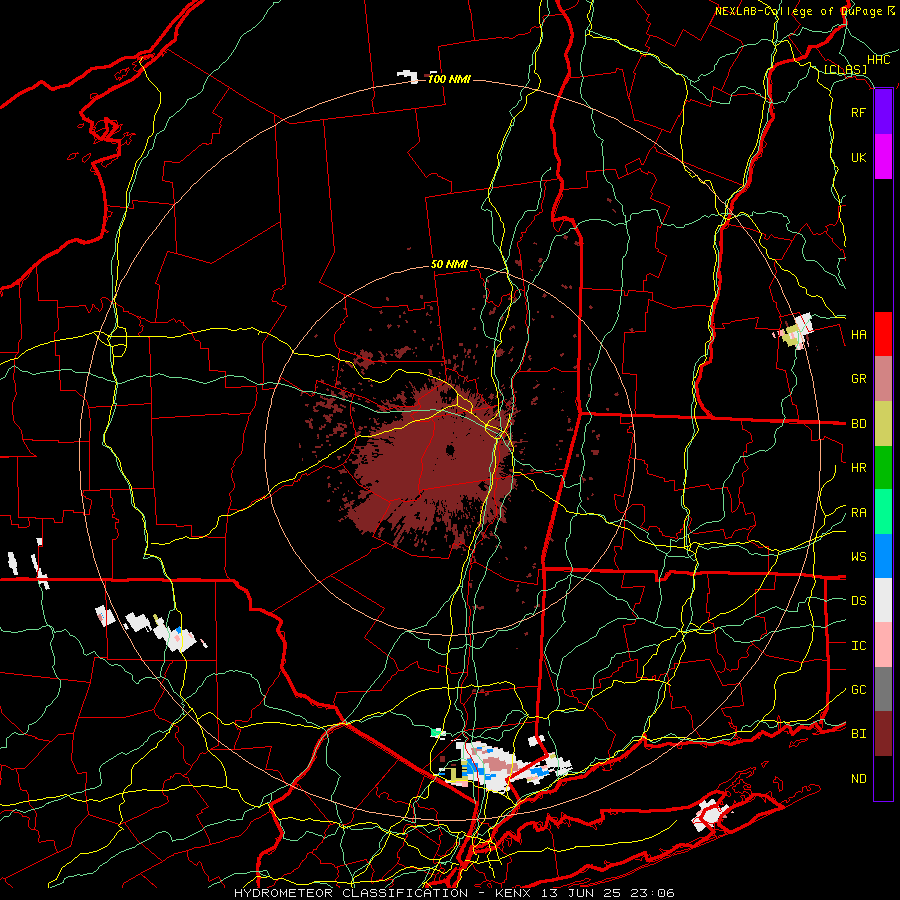Click the HHC product label
Screen dimensions: 900x900
pyautogui.click(x=878, y=60)
